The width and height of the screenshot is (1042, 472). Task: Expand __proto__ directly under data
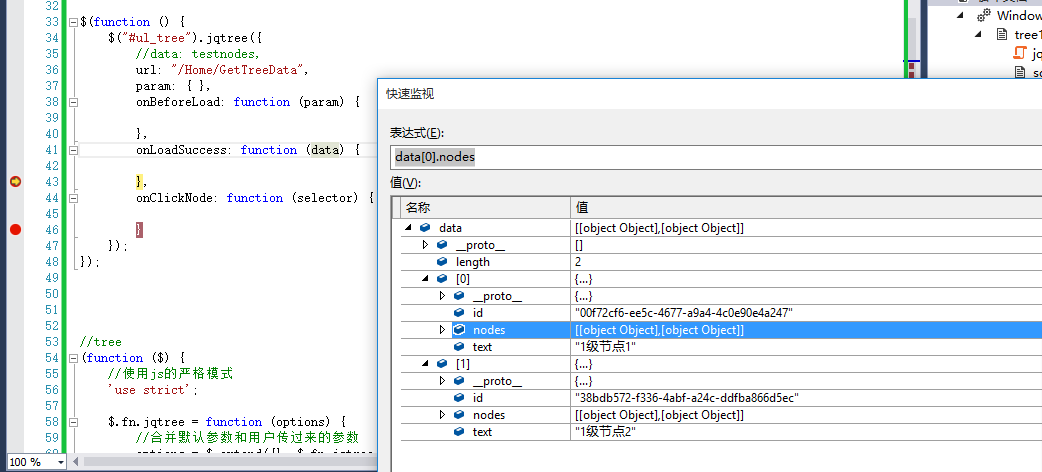click(425, 245)
